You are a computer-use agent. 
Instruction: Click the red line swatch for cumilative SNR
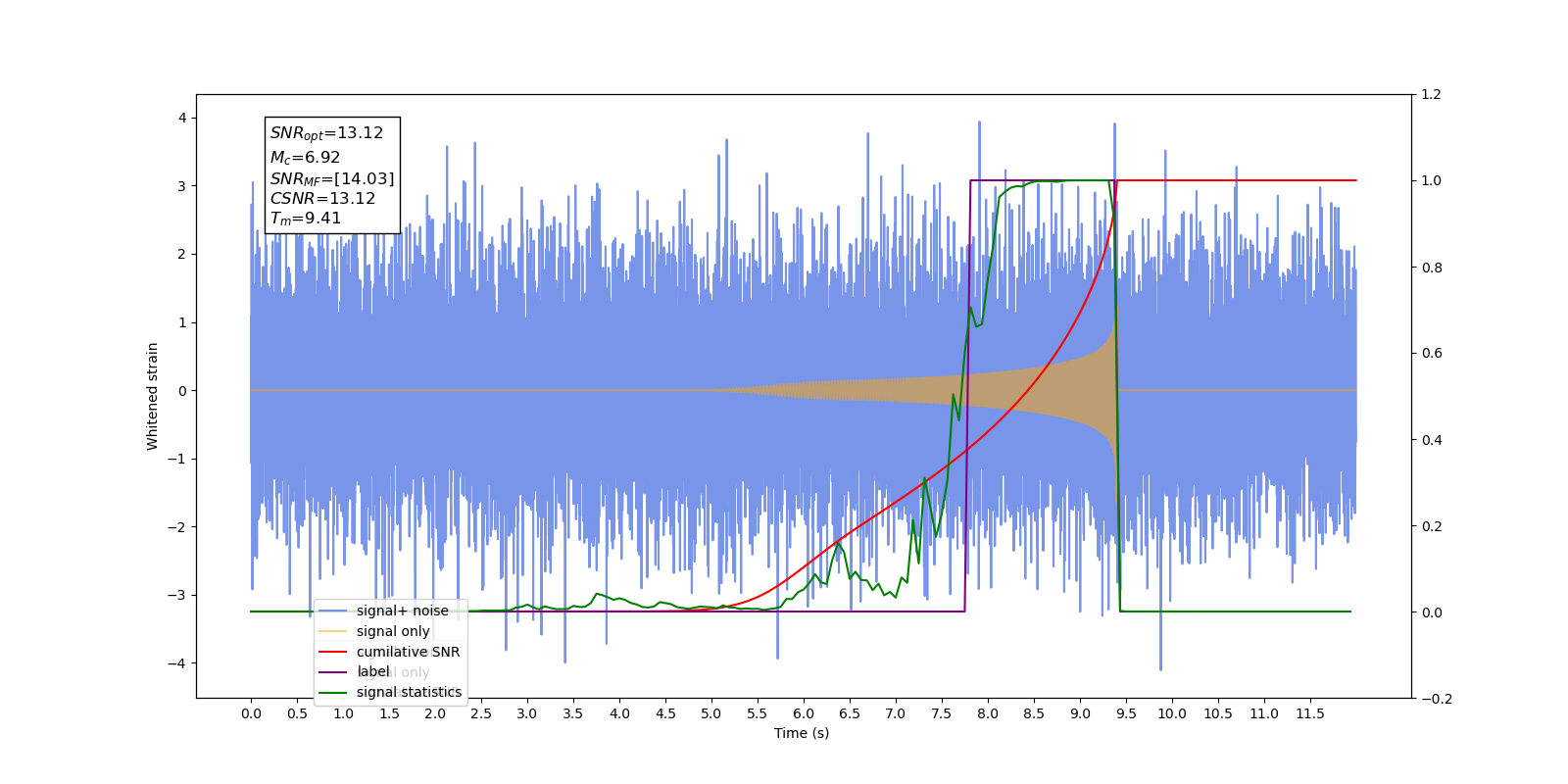pos(333,652)
